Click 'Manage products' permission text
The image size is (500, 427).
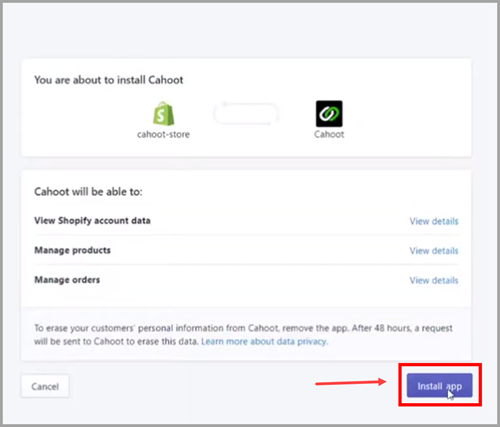72,250
